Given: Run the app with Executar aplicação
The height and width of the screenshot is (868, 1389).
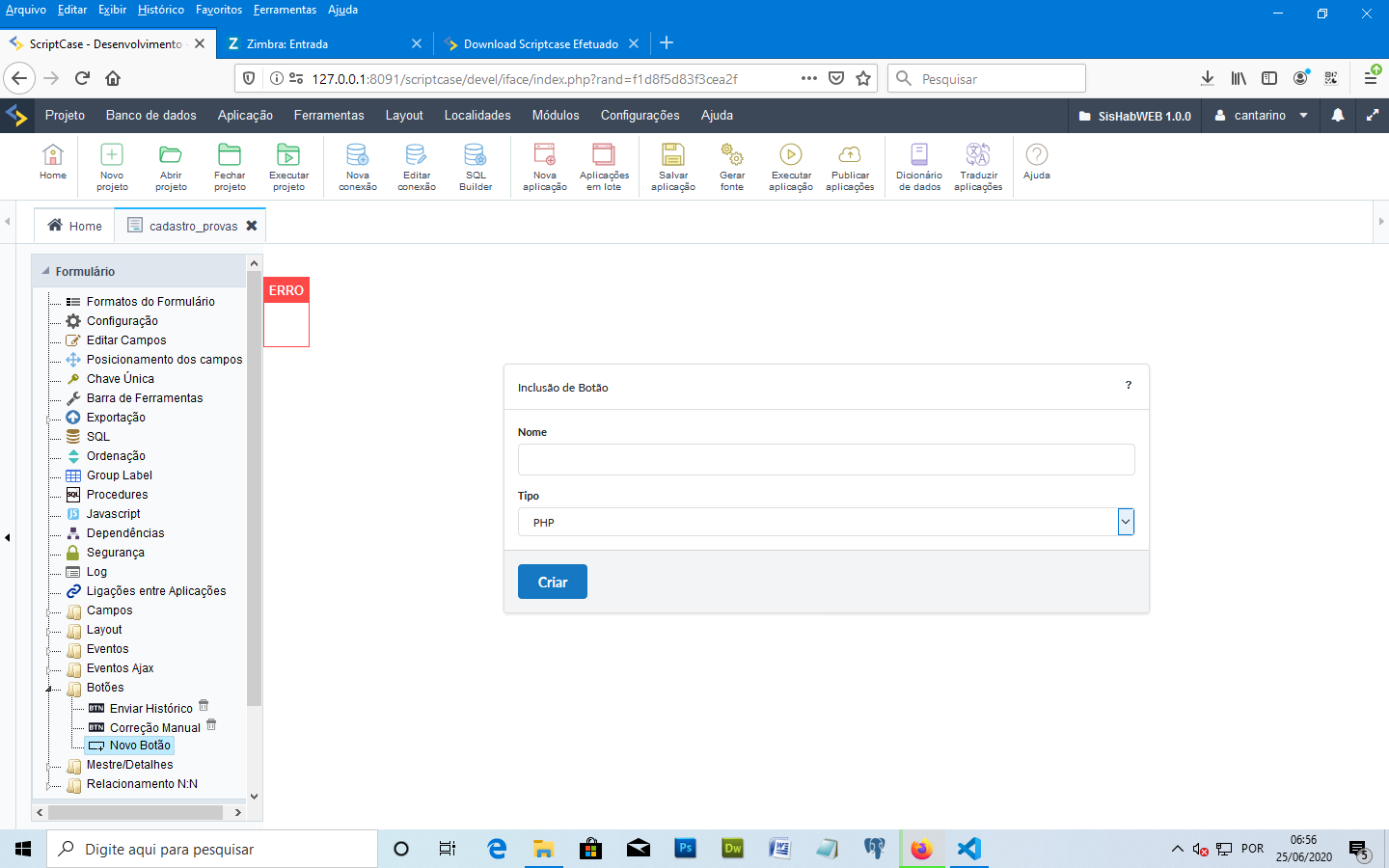Looking at the screenshot, I should coord(790,166).
